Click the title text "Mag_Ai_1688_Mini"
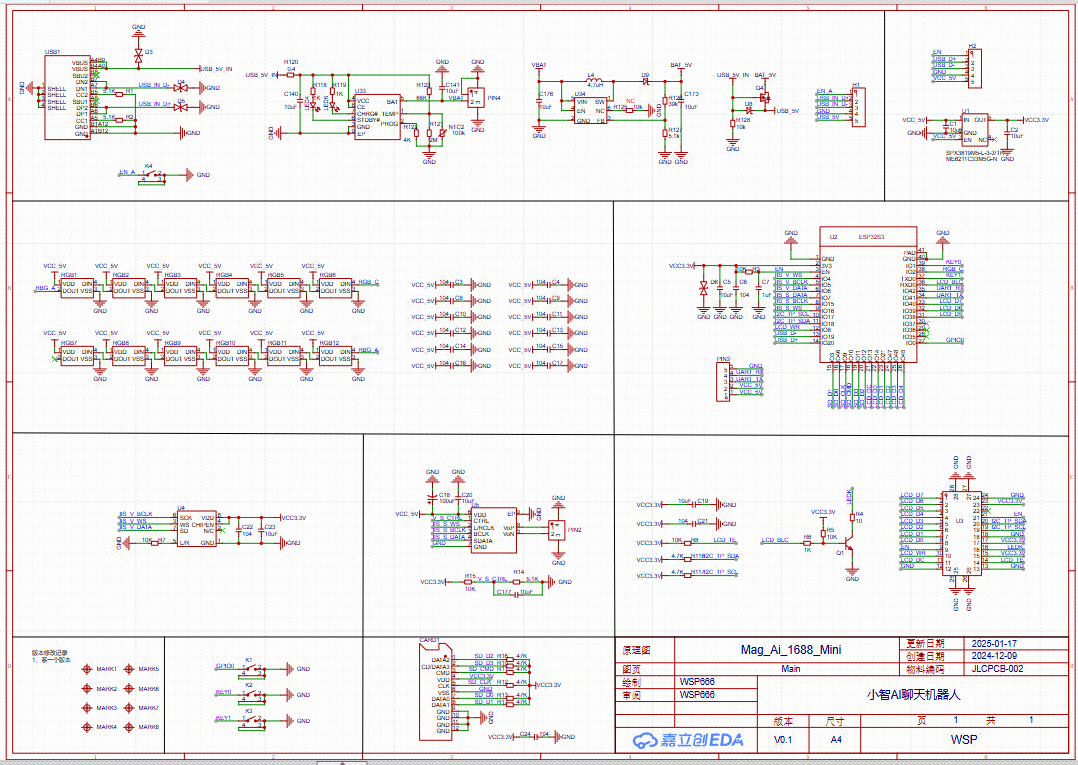The width and height of the screenshot is (1078, 765). coord(791,650)
